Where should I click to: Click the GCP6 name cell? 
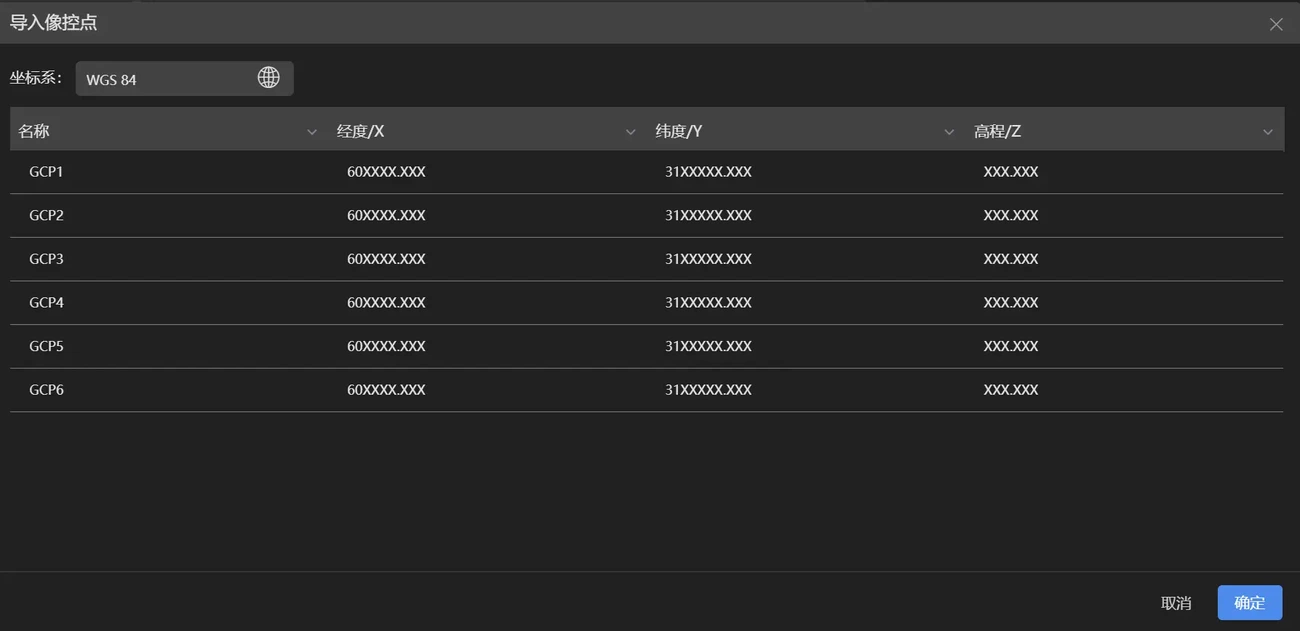click(x=47, y=390)
